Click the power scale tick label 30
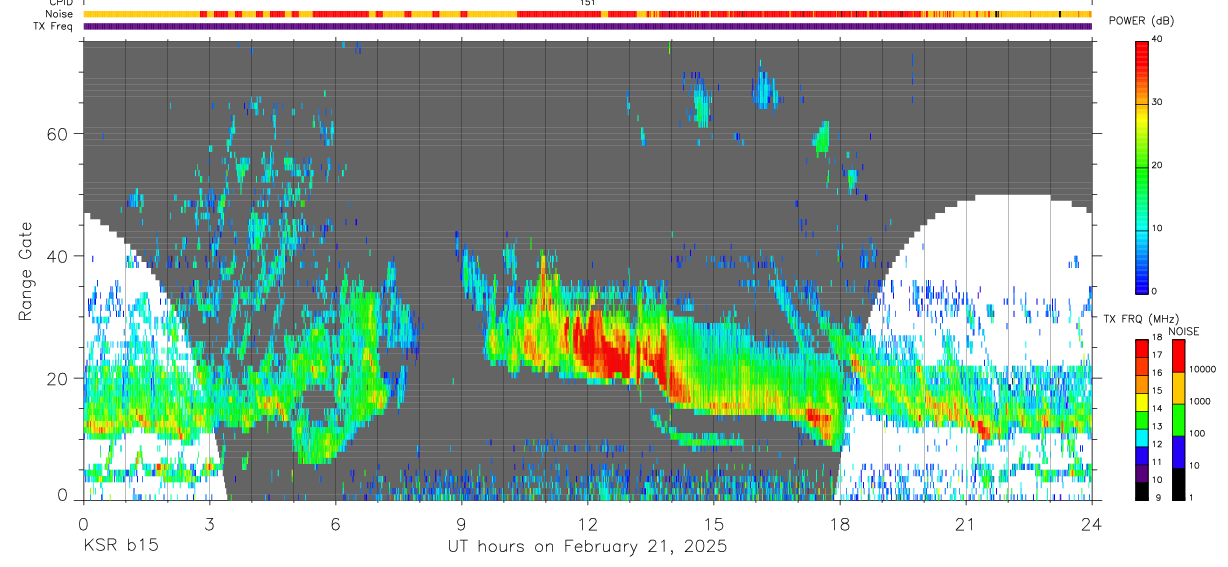This screenshot has width=1228, height=567. 1159,103
